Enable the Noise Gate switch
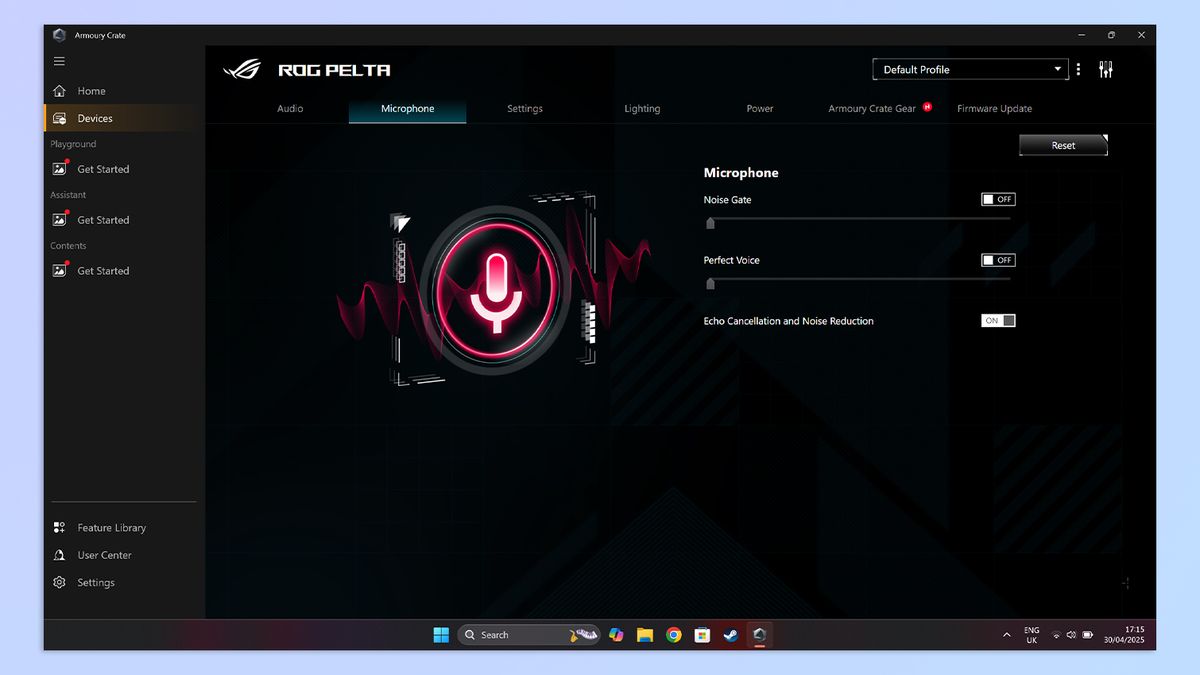This screenshot has width=1200, height=675. click(x=997, y=199)
